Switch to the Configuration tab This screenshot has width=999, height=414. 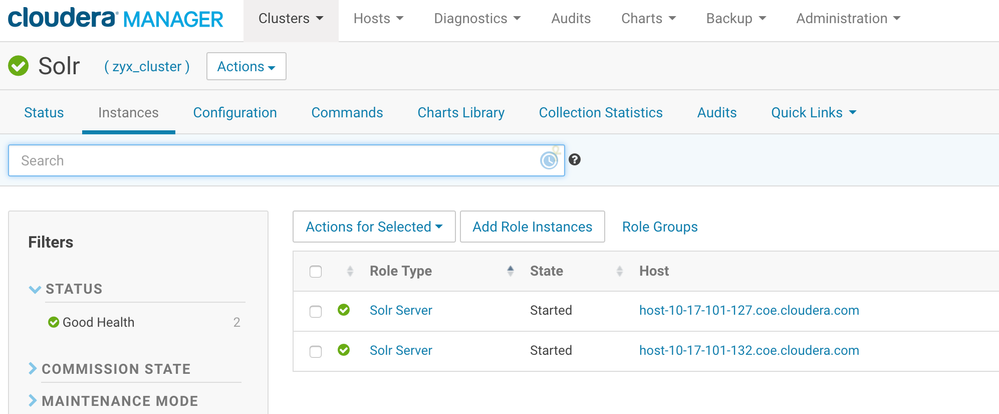tap(235, 113)
